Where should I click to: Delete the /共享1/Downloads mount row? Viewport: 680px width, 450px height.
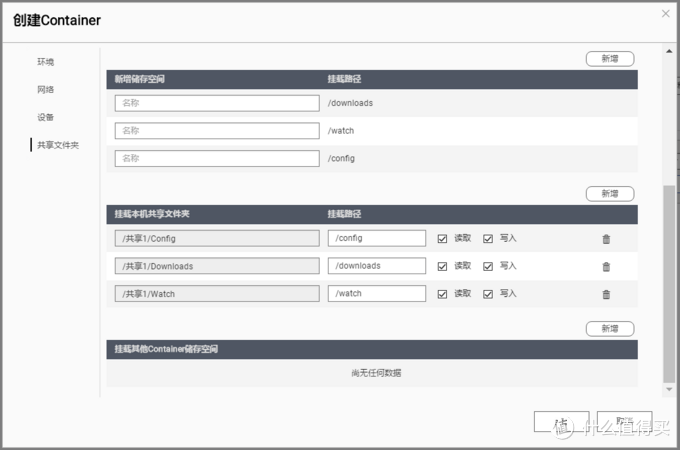click(x=606, y=267)
